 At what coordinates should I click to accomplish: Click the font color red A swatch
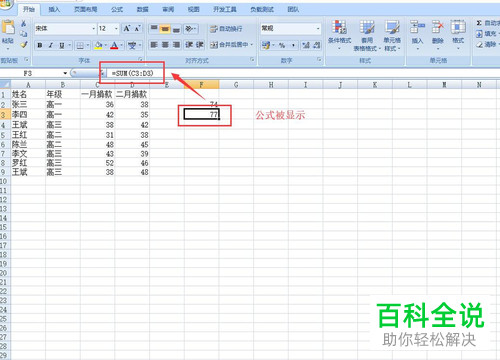tap(114, 45)
